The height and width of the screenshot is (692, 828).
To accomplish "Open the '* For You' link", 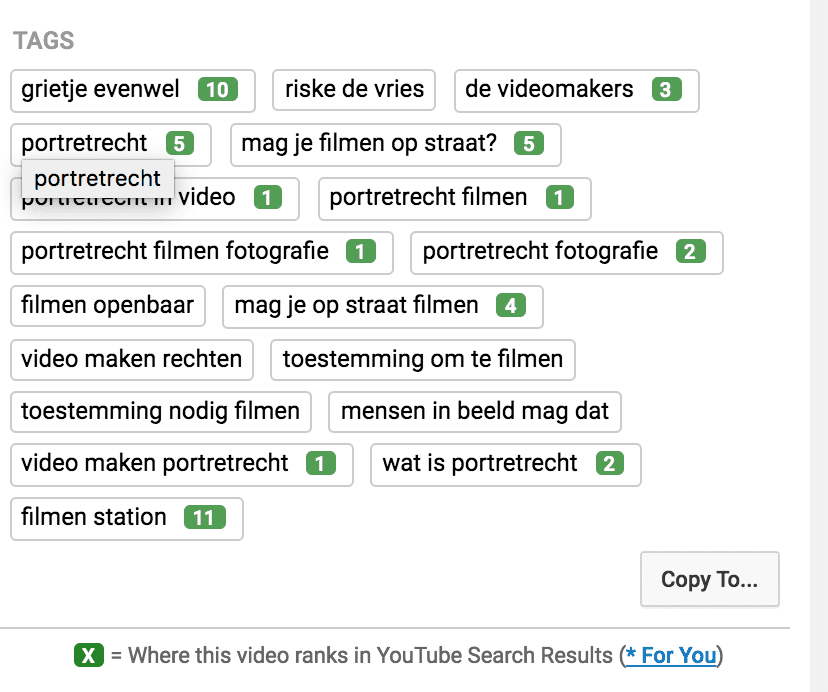I will coord(671,656).
